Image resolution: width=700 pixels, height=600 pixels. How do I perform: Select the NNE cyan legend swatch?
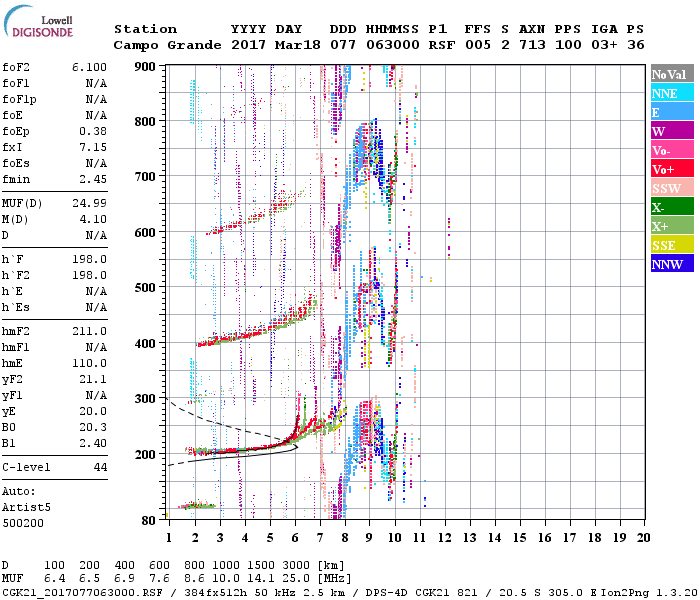click(672, 93)
